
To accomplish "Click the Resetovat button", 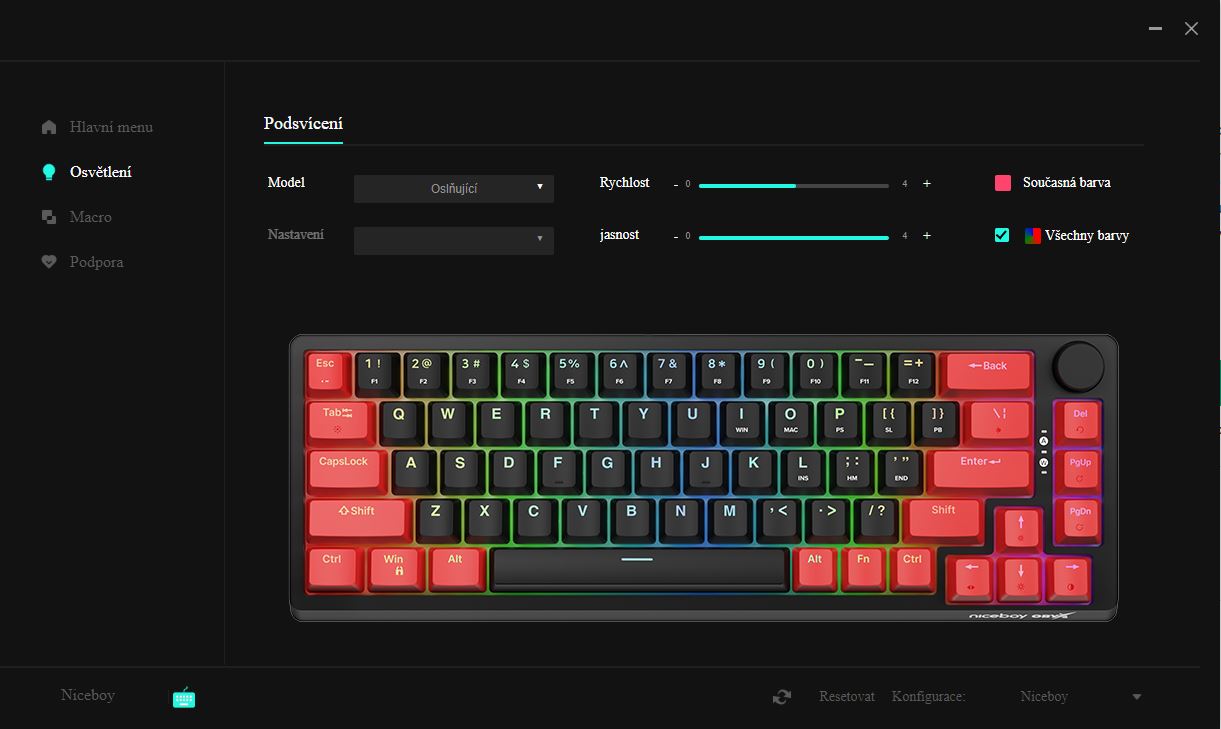I will [847, 697].
